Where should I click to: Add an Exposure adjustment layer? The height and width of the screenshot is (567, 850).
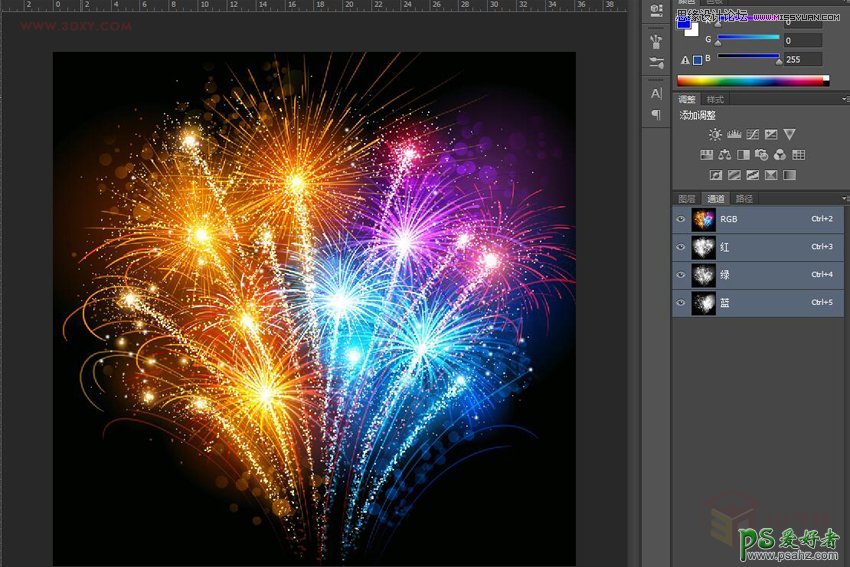click(771, 134)
